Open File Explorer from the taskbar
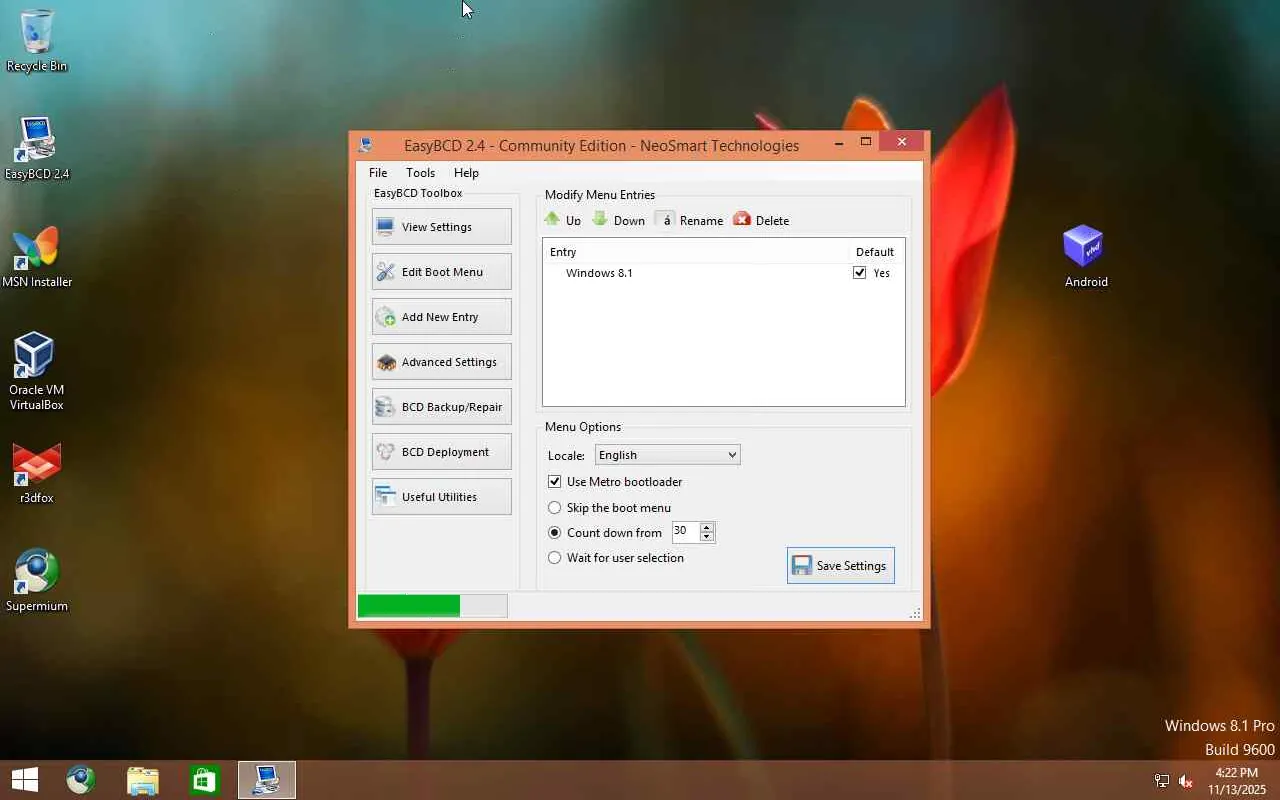Image resolution: width=1280 pixels, height=800 pixels. (x=143, y=780)
